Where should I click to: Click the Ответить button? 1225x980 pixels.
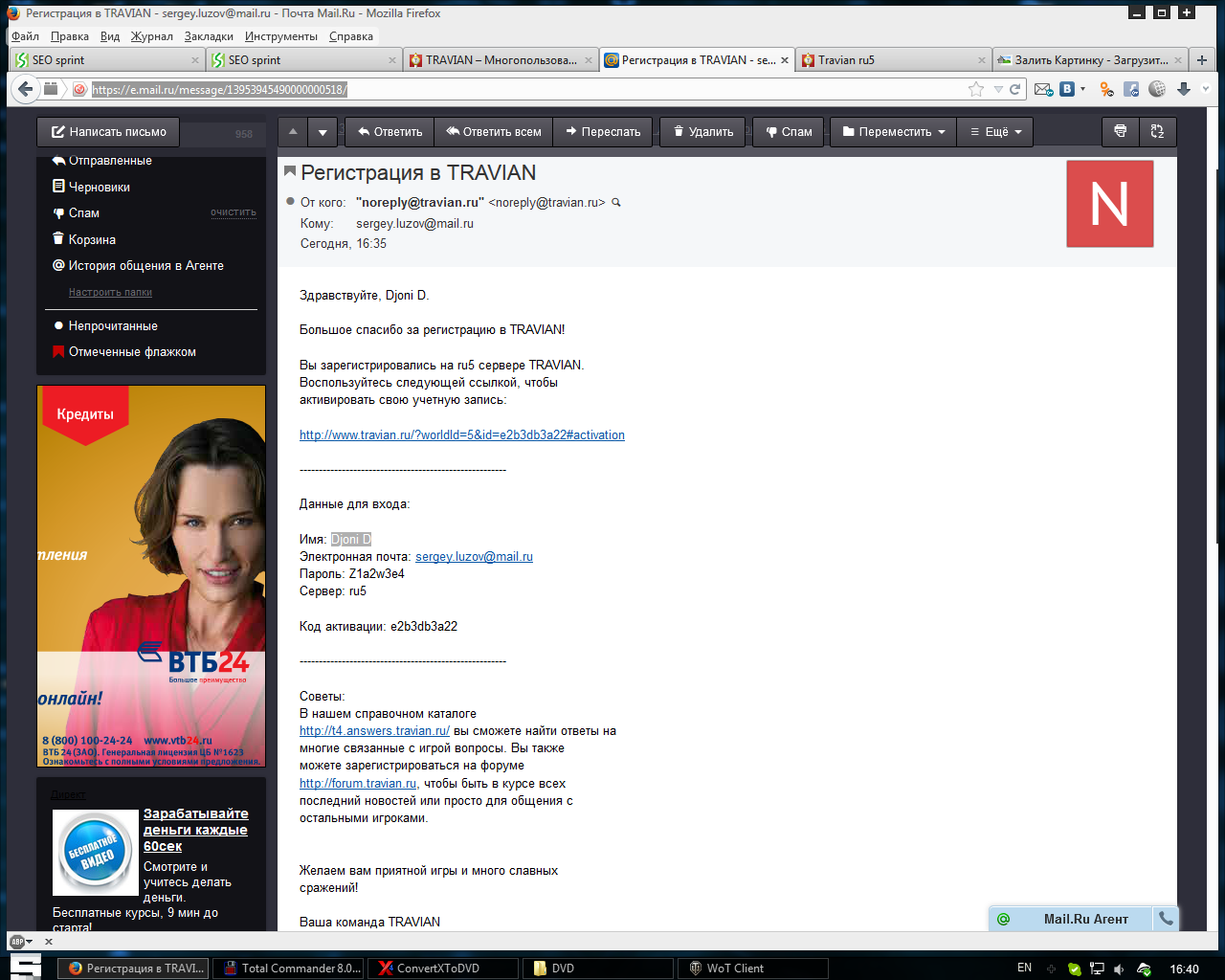coord(390,132)
